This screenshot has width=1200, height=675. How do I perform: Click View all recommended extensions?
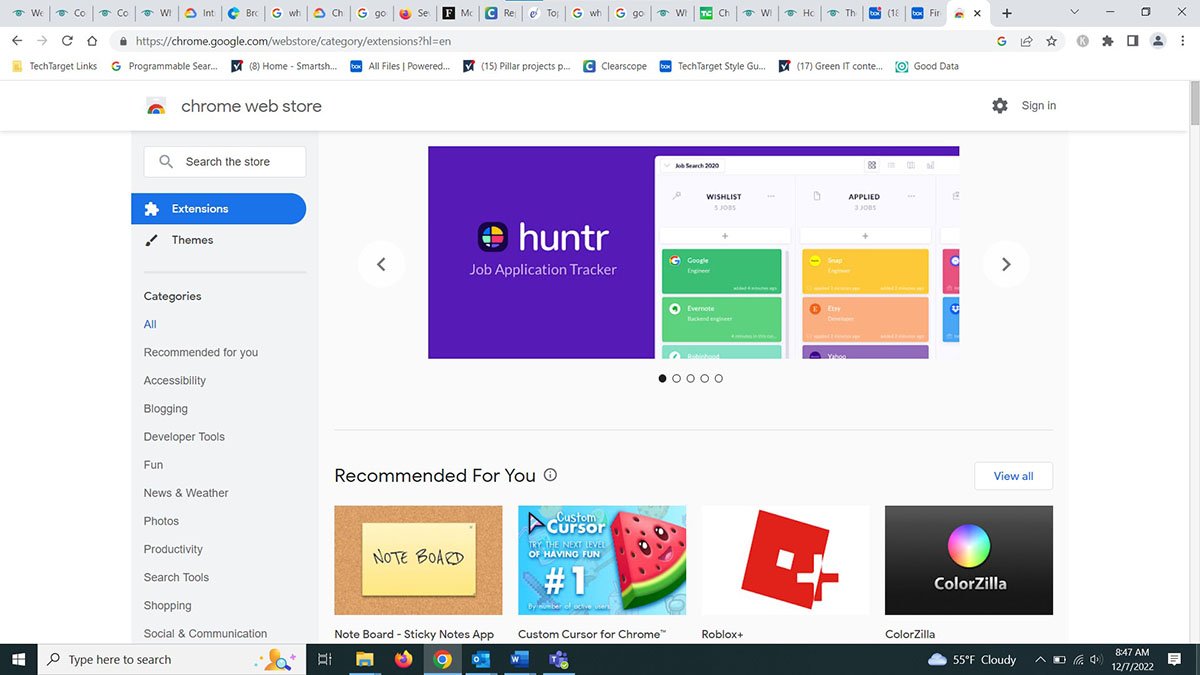pos(1013,476)
